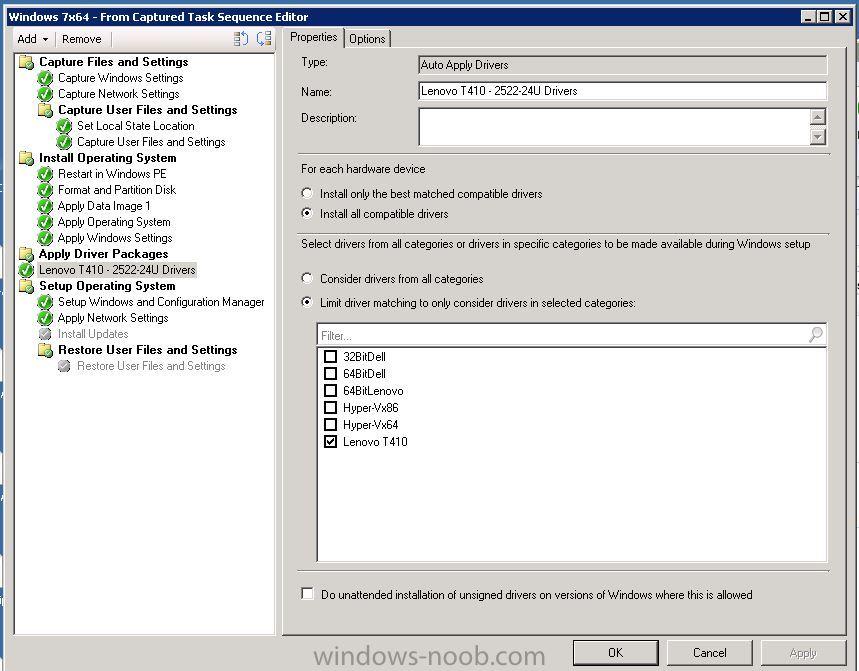The height and width of the screenshot is (671, 859).
Task: Enable unattended installation of unsigned drivers
Action: 307,594
